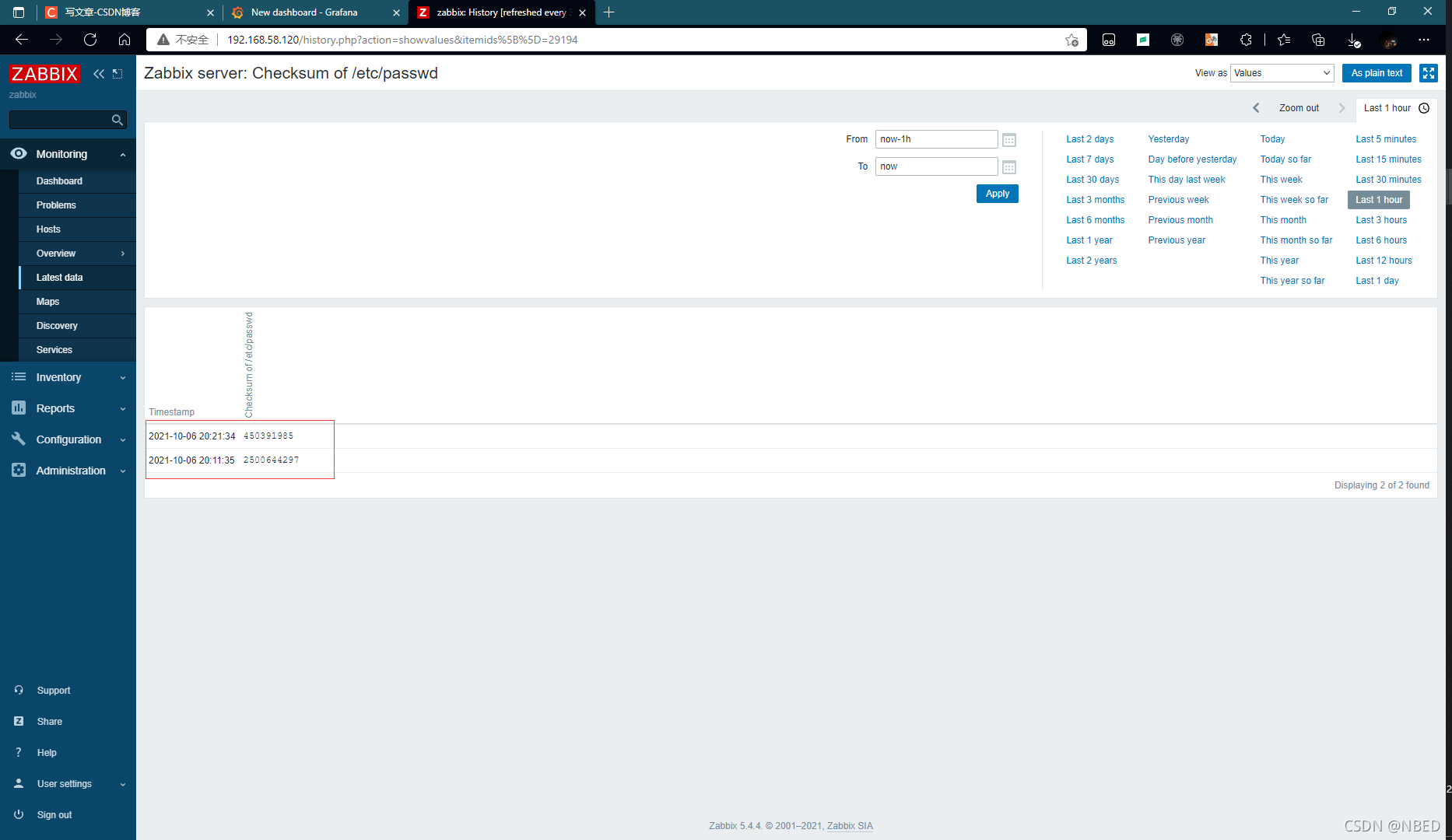
Task: Click the security warning icon in address bar
Action: point(163,40)
